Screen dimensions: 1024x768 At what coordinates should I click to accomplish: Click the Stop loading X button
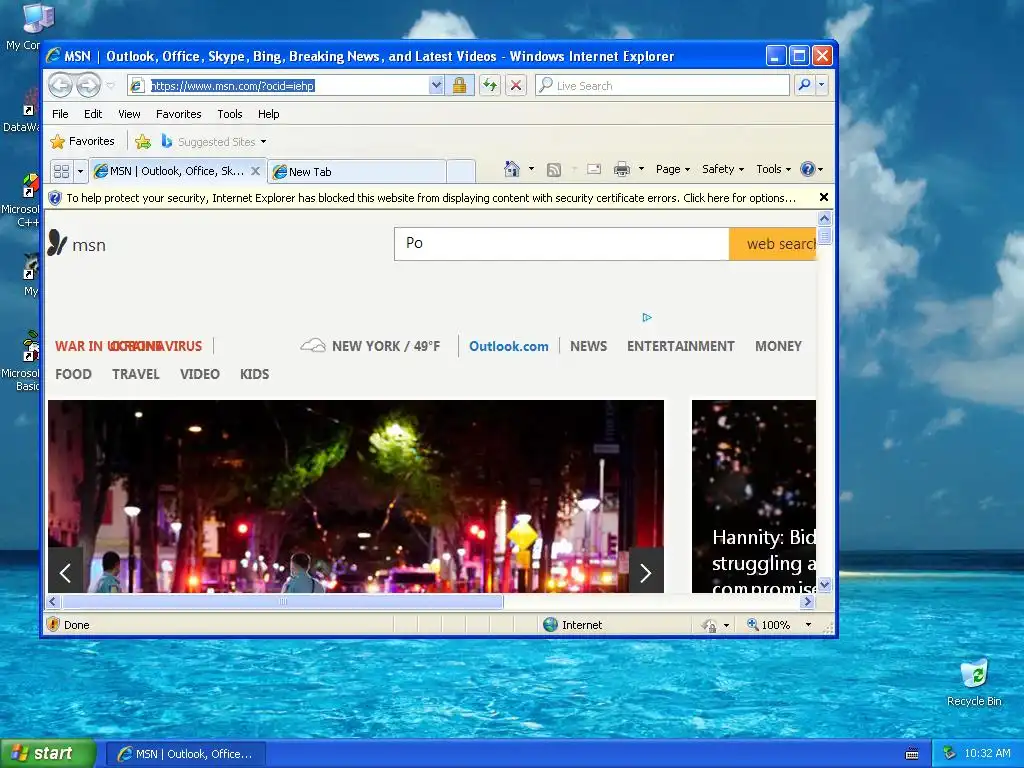pyautogui.click(x=516, y=86)
